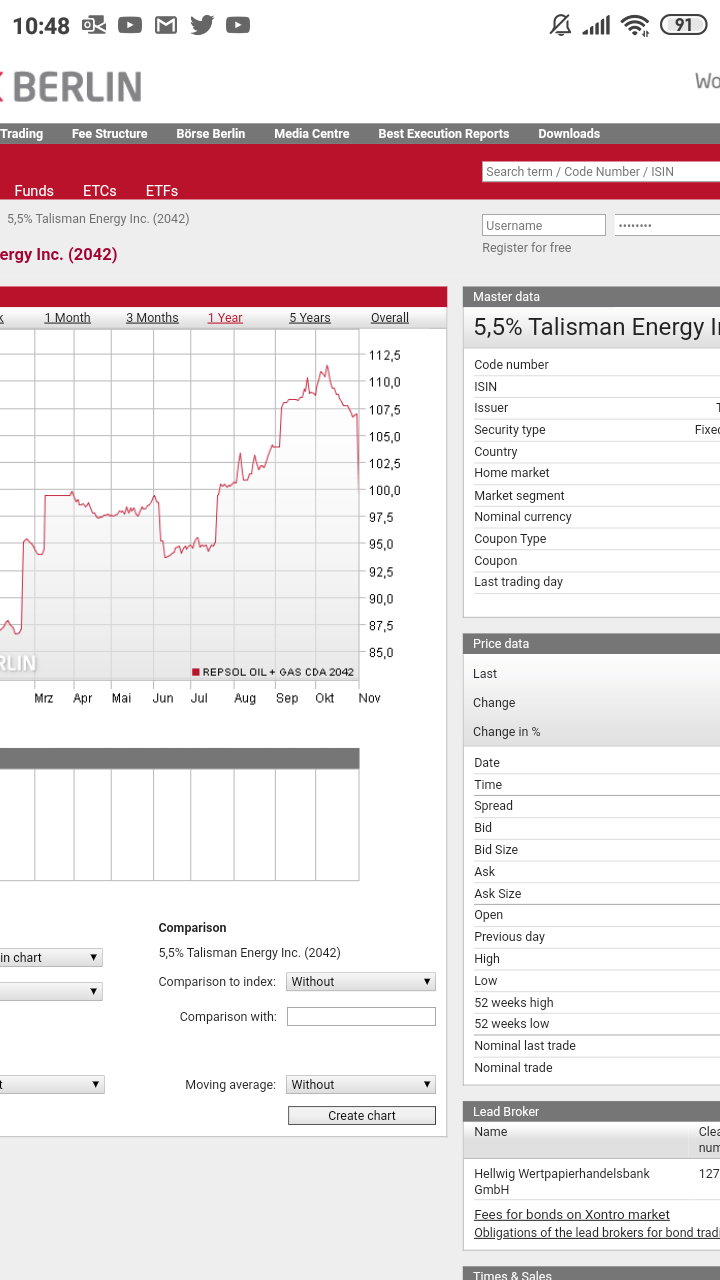
Task: Open the Trading menu
Action: pos(21,134)
